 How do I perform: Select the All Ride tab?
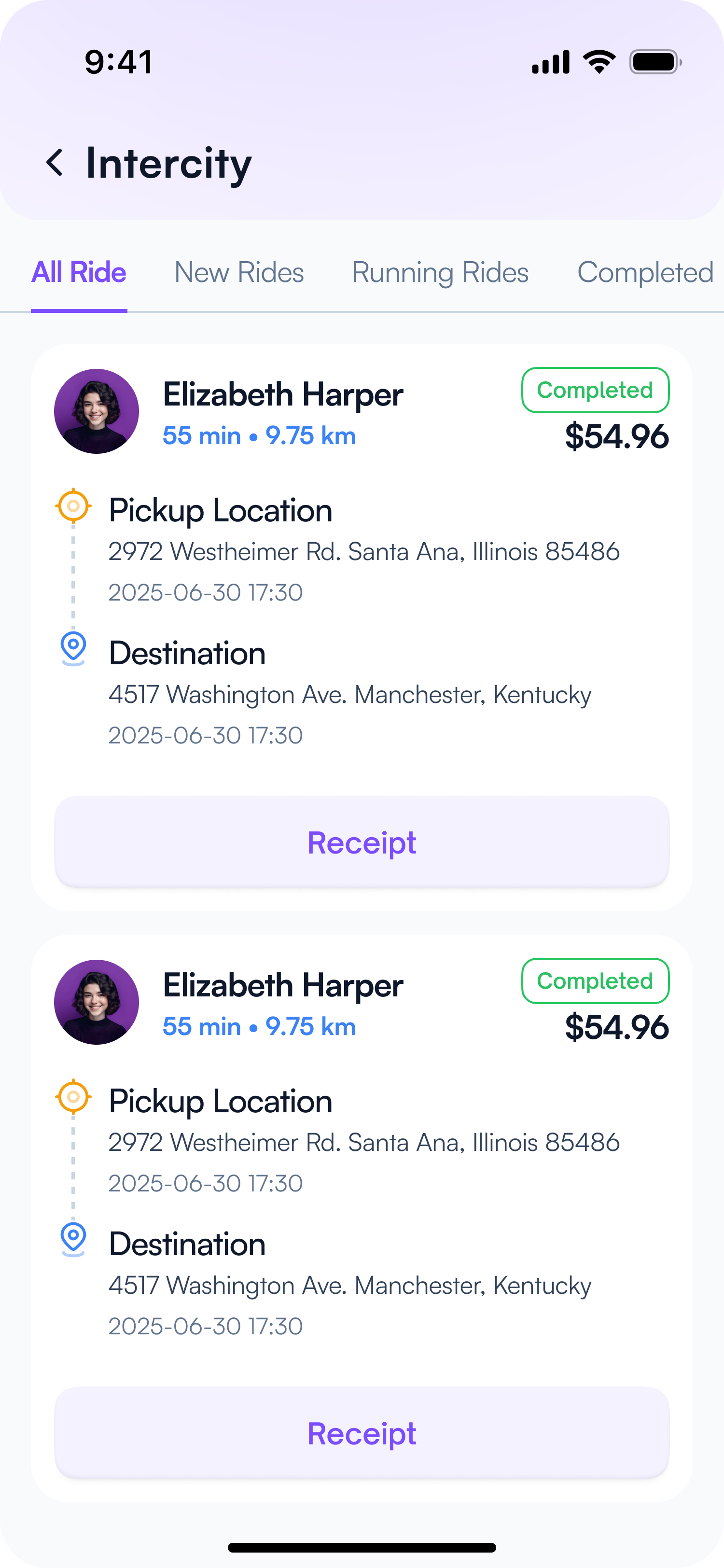tap(79, 273)
